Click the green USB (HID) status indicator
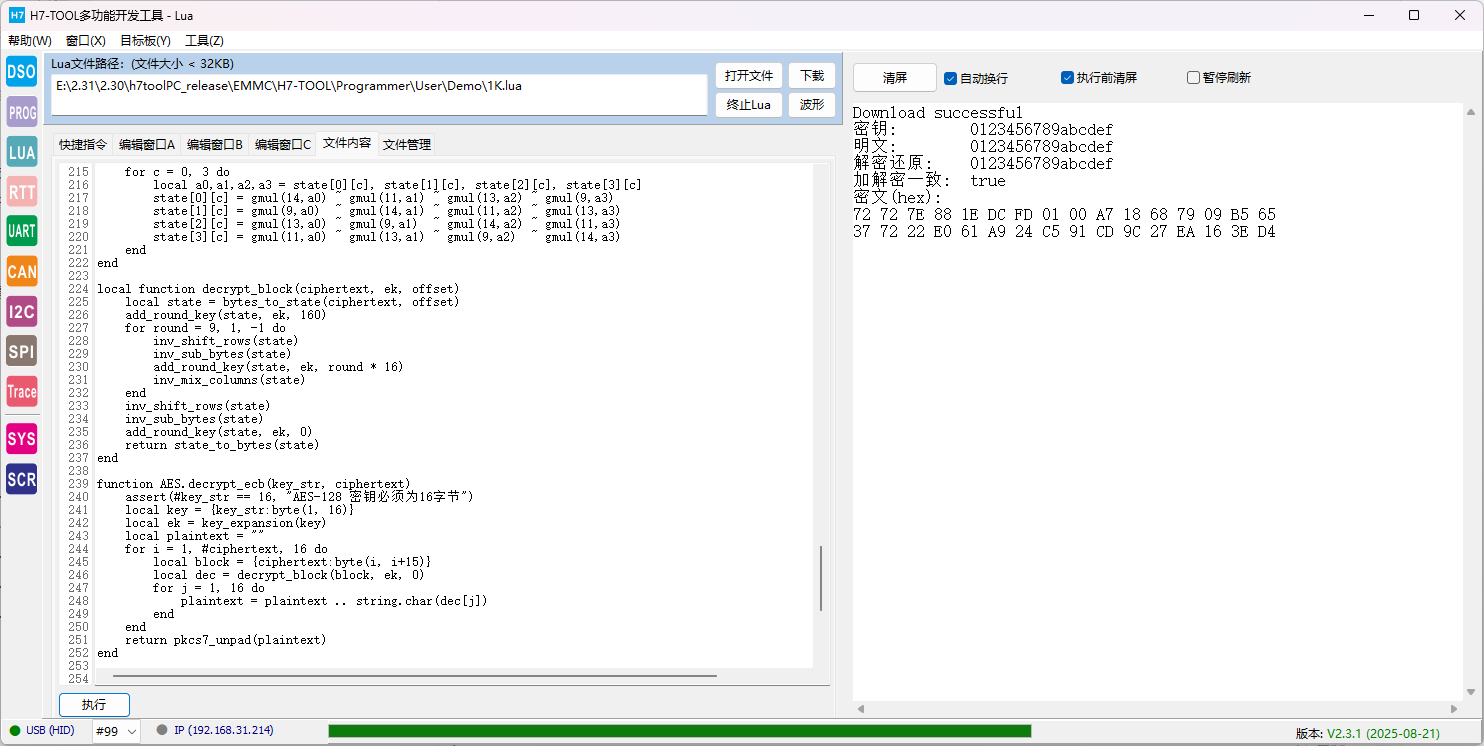Image resolution: width=1484 pixels, height=746 pixels. 14,731
